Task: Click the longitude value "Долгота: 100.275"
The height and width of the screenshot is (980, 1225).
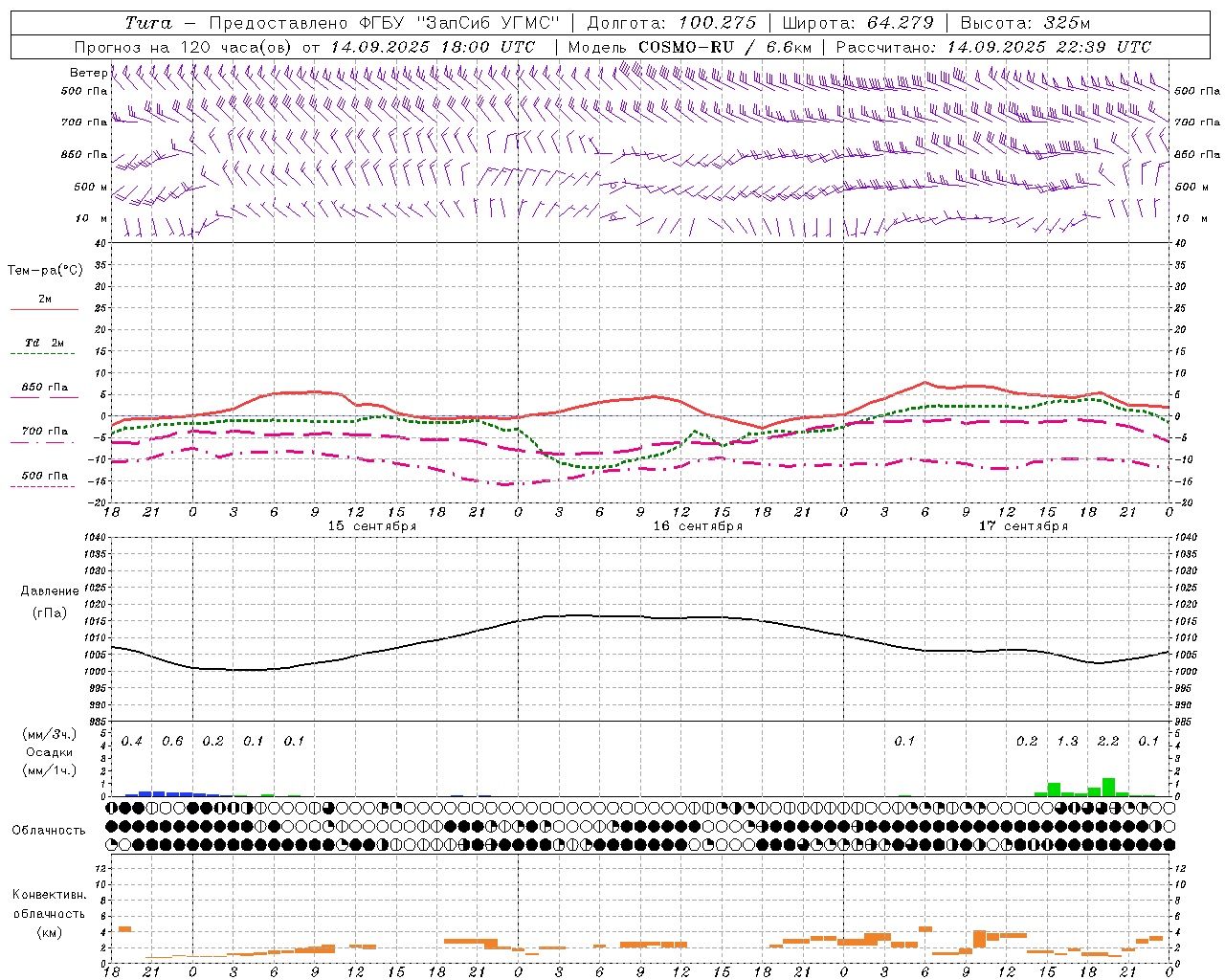Action: [671, 23]
